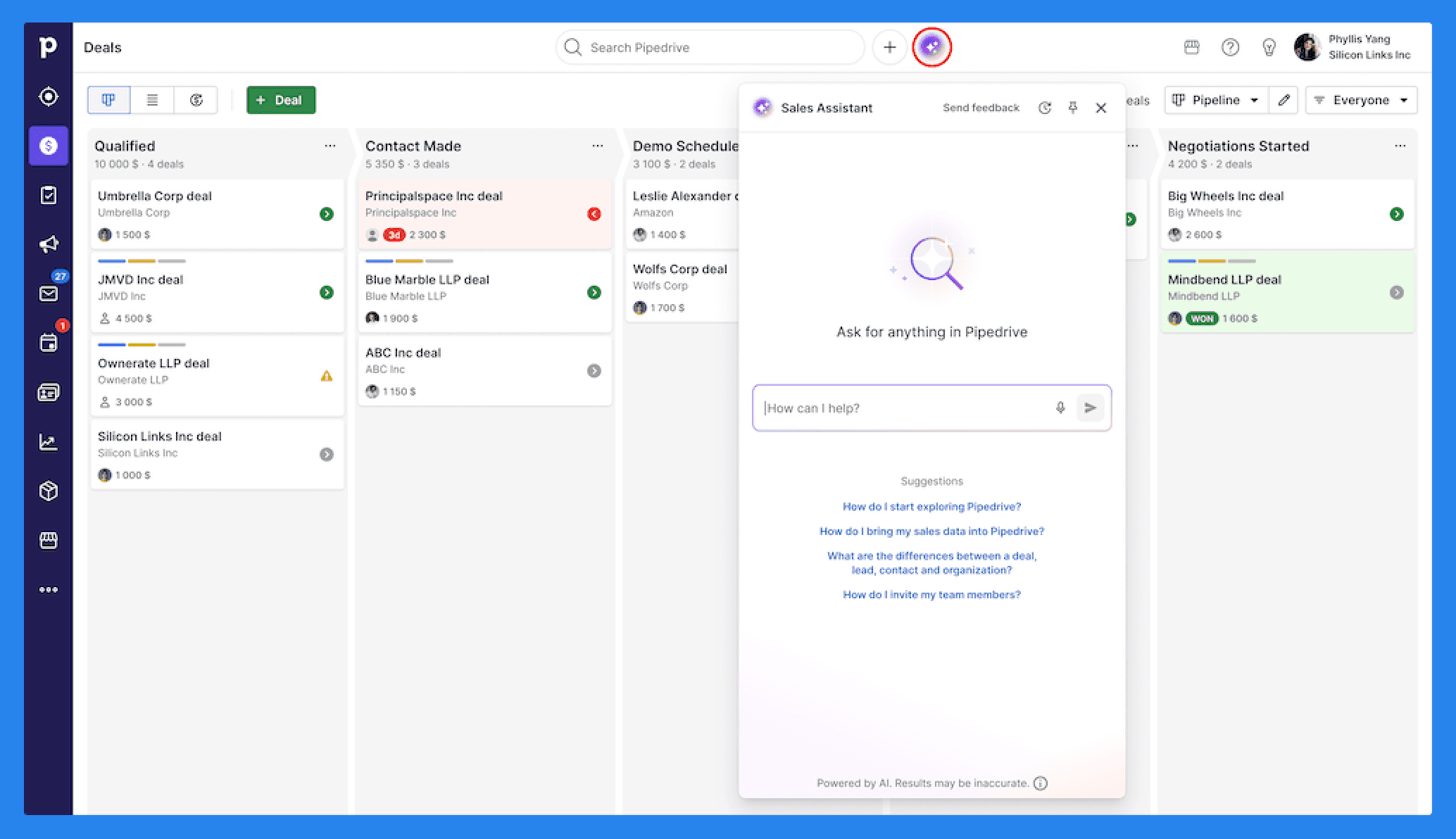Image resolution: width=1456 pixels, height=839 pixels.
Task: Edit the pipeline with the pencil icon
Action: (x=1284, y=100)
